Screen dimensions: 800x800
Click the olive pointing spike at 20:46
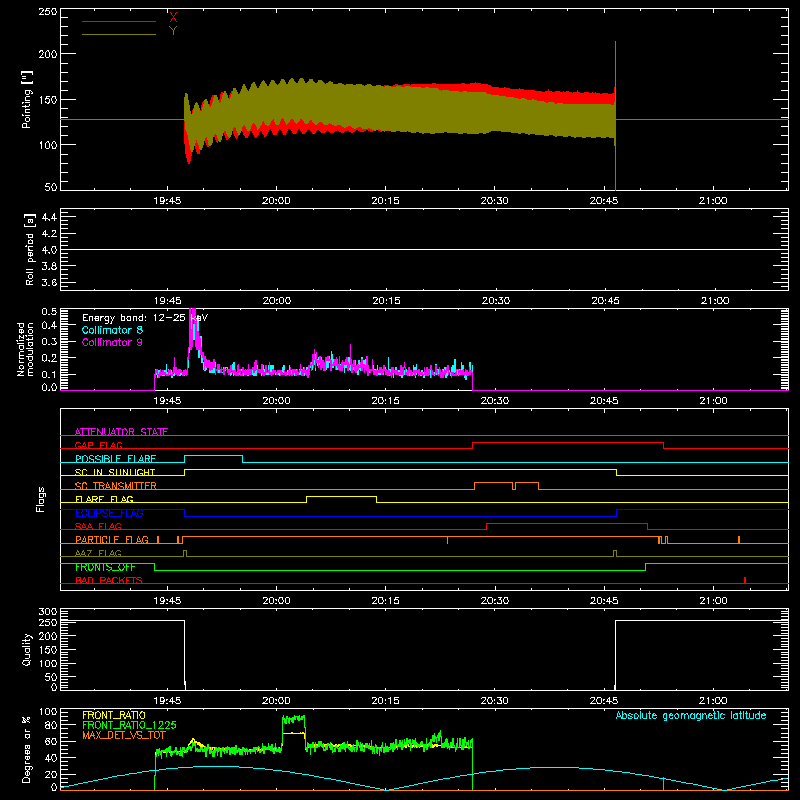click(615, 116)
